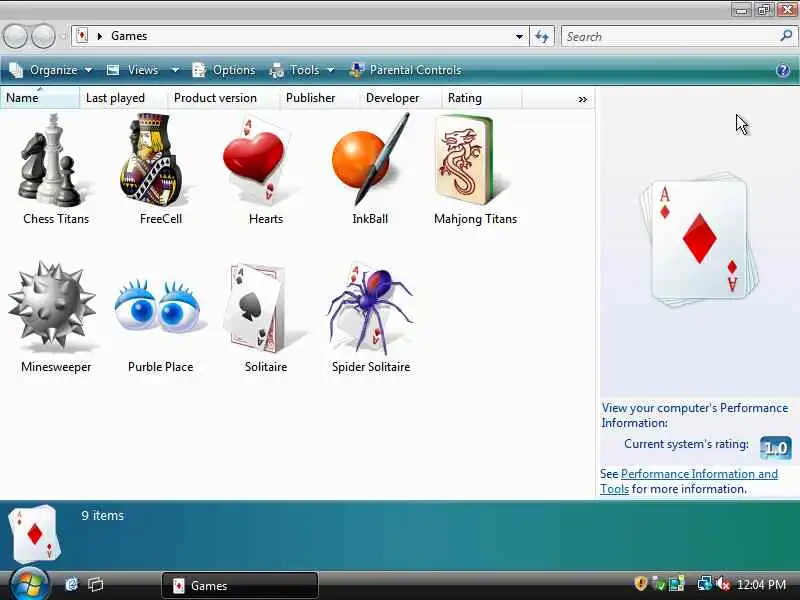Viewport: 800px width, 600px height.
Task: Sort by Publisher column header
Action: click(x=319, y=98)
